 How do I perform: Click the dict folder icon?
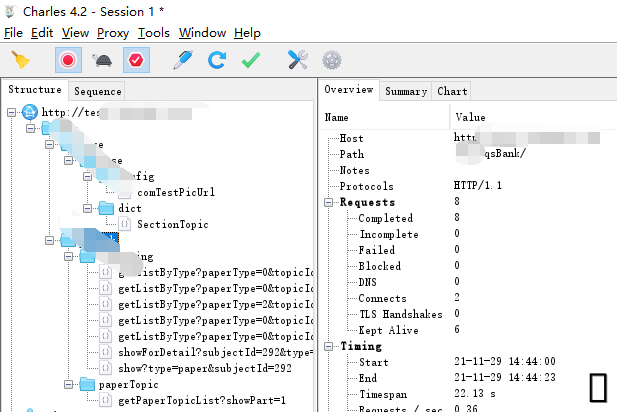coord(106,208)
